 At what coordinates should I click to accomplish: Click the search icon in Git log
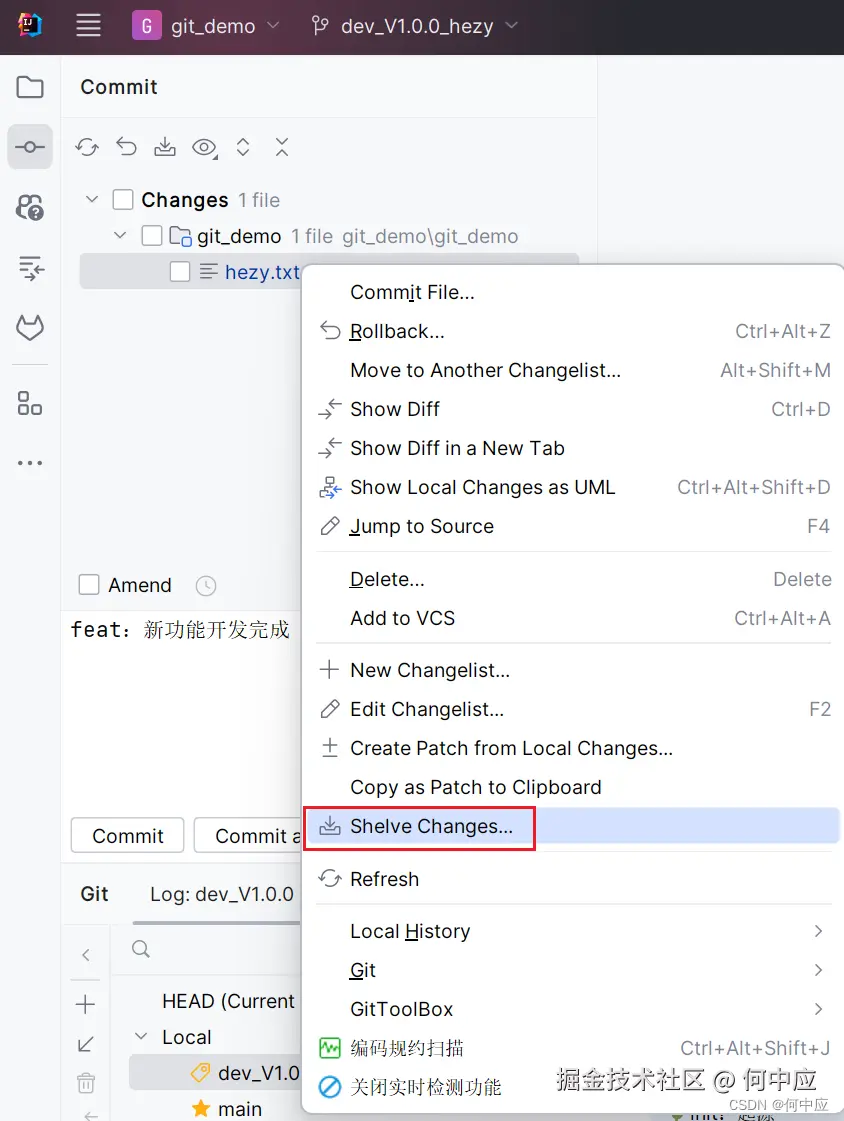(141, 949)
